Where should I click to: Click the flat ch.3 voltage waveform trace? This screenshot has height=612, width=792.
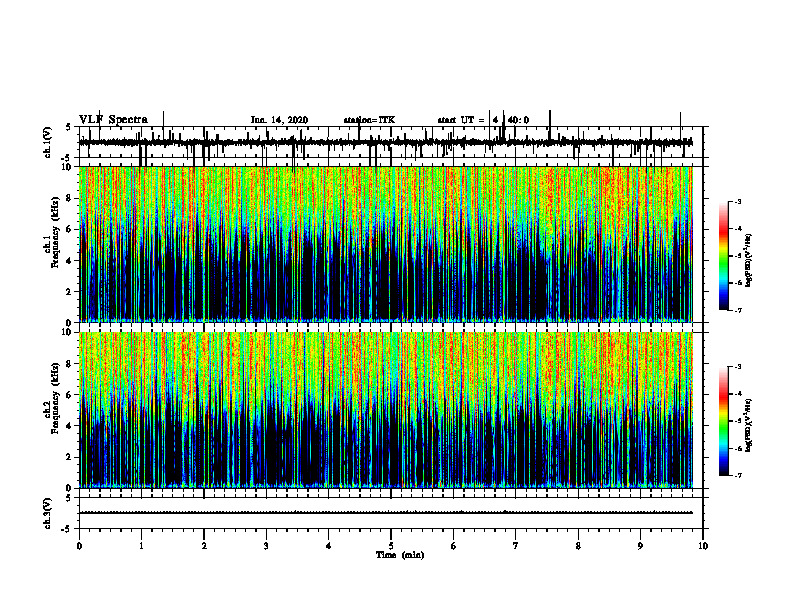[x=386, y=513]
